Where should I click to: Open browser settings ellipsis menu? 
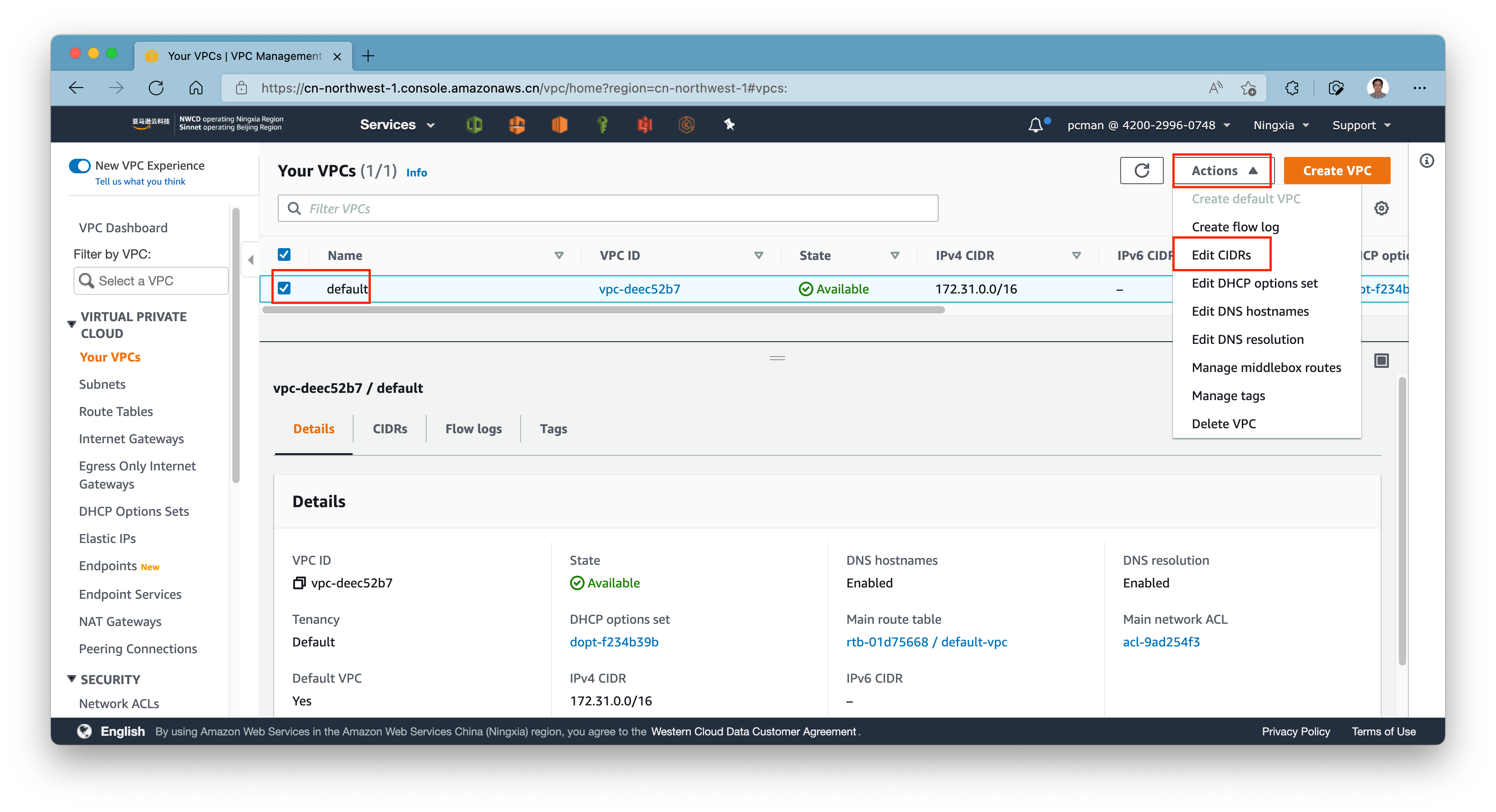(1419, 88)
